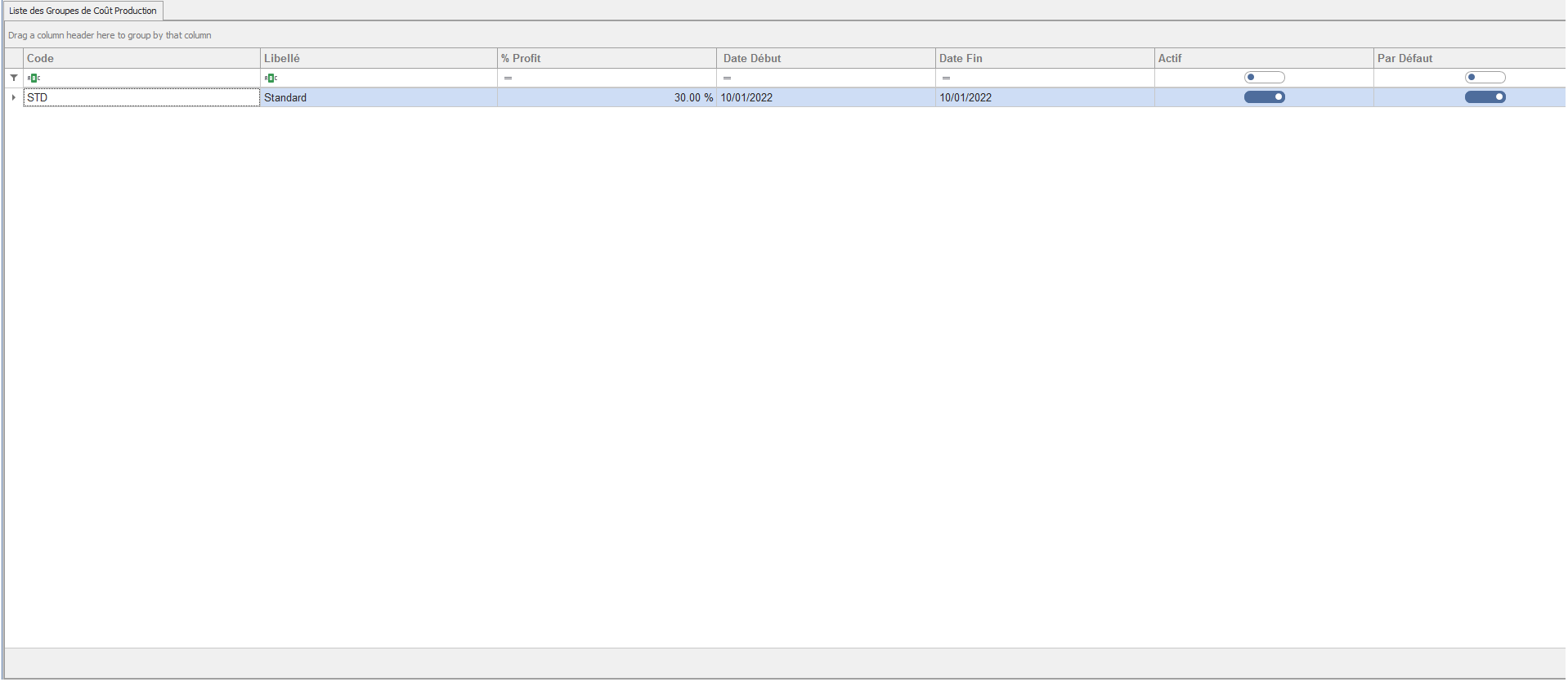Open the Code filter condition ABC icon
Screen dimensions: 1568x682
tap(34, 78)
